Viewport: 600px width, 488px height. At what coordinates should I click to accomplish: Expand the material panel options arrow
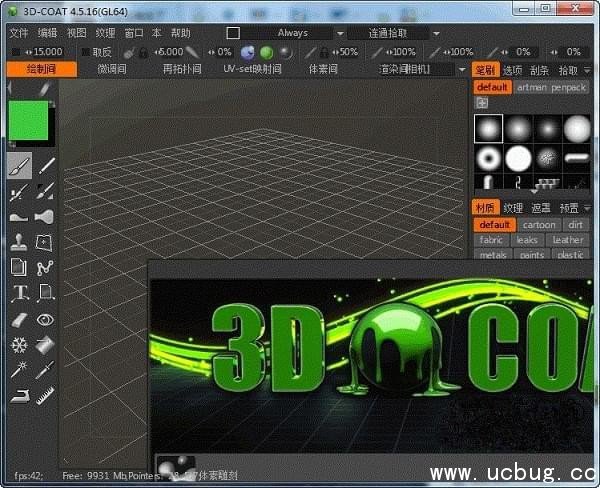pos(587,208)
